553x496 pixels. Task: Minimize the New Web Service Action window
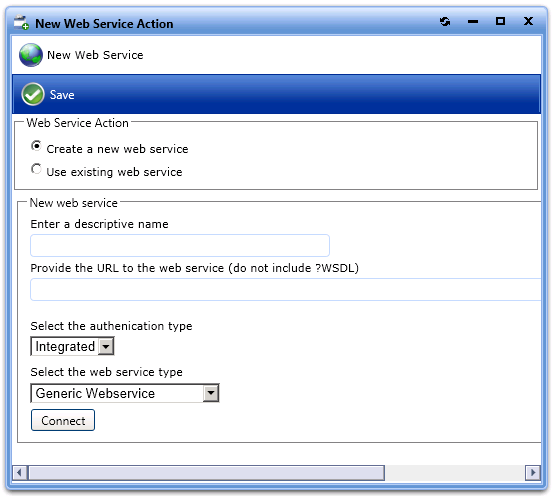(x=473, y=22)
